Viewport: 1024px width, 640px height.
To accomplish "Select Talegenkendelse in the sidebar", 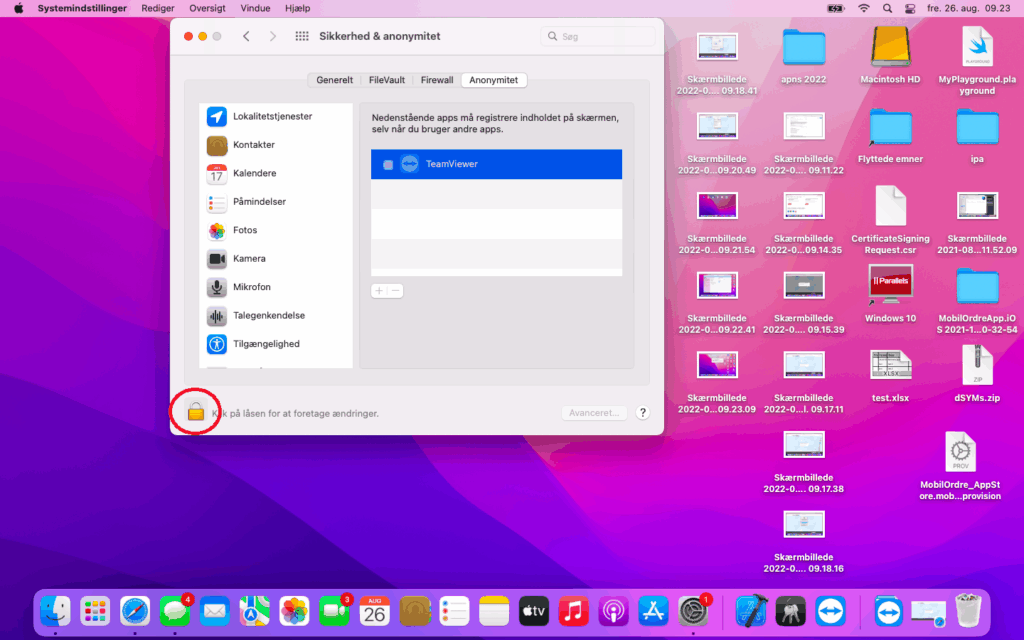I will click(268, 316).
